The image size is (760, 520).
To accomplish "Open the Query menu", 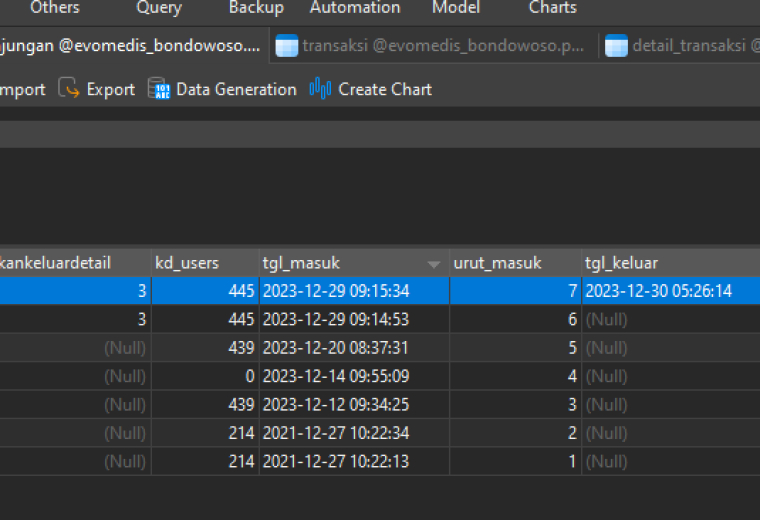I will (159, 8).
